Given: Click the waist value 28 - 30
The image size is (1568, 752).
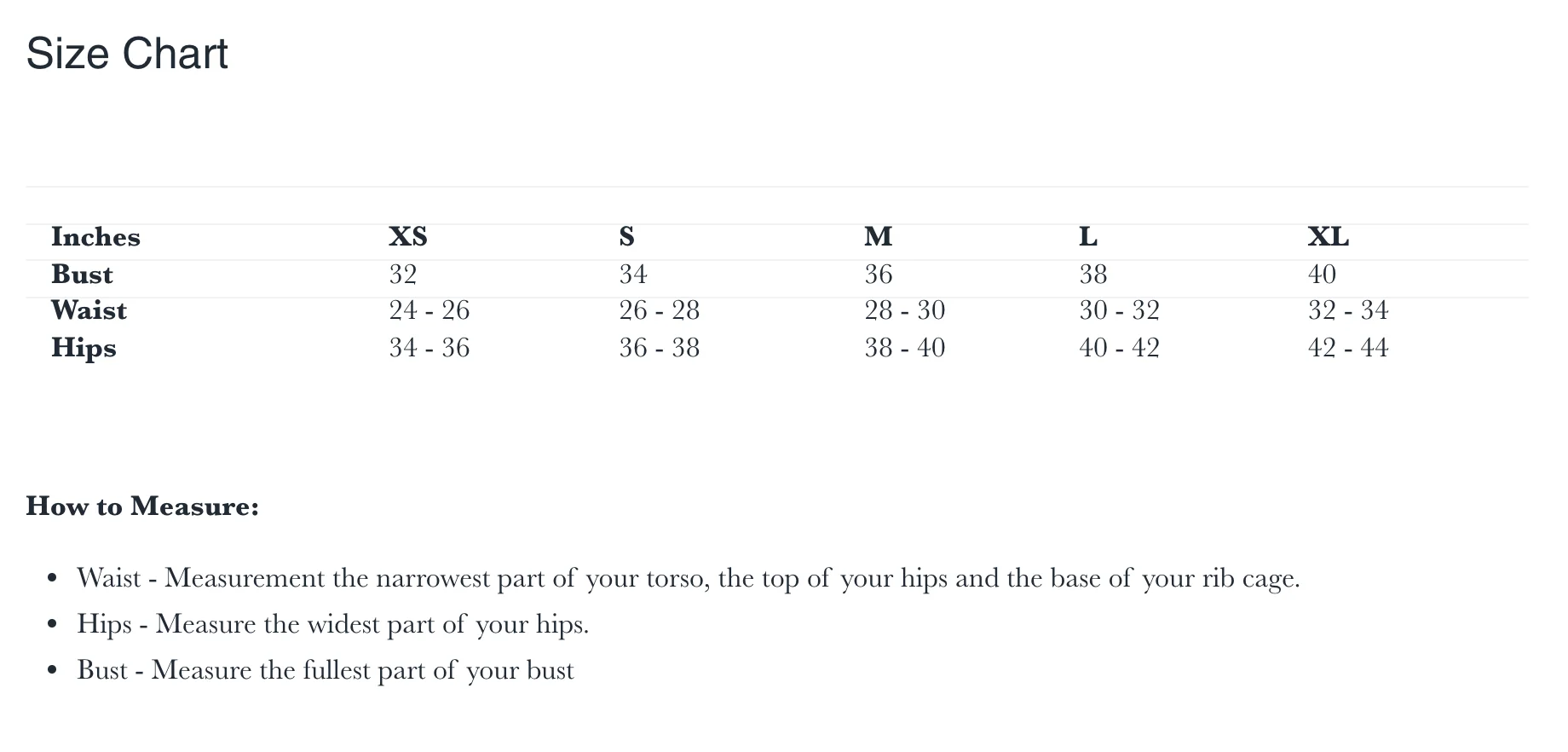Looking at the screenshot, I should coord(905,310).
